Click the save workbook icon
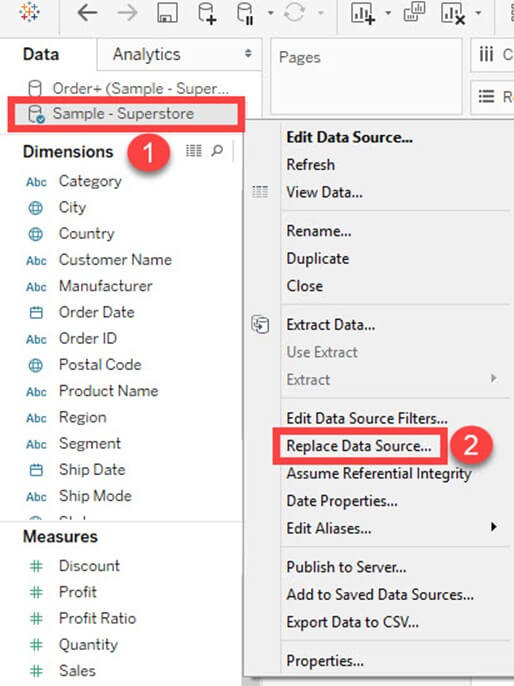This screenshot has height=686, width=514. pos(167,13)
